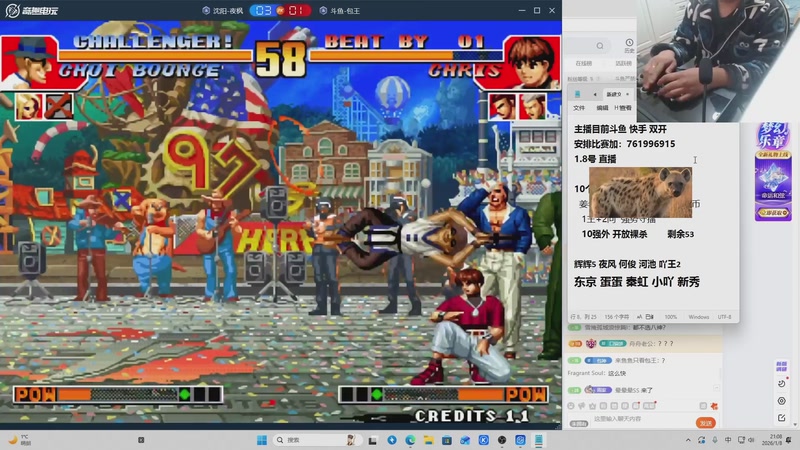Viewport: 800px width, 450px height.
Task: Click the chat input field 这里输入聊天内容
Action: coord(640,419)
